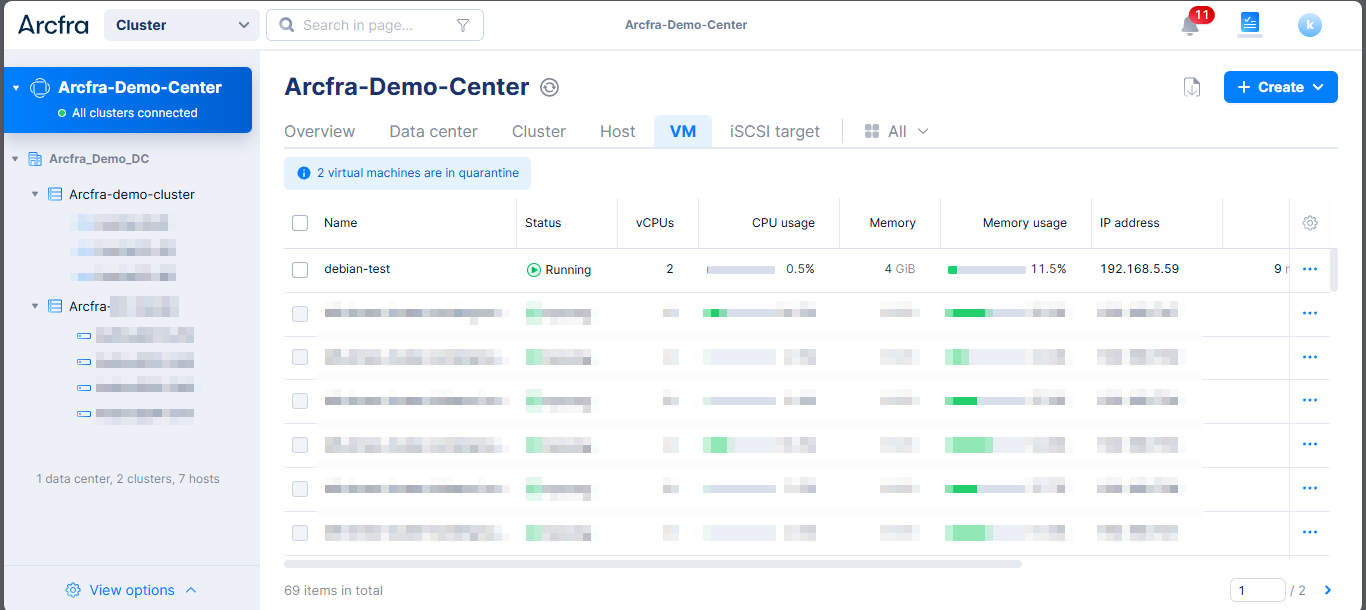
Task: Open View options in sidebar
Action: (x=131, y=591)
